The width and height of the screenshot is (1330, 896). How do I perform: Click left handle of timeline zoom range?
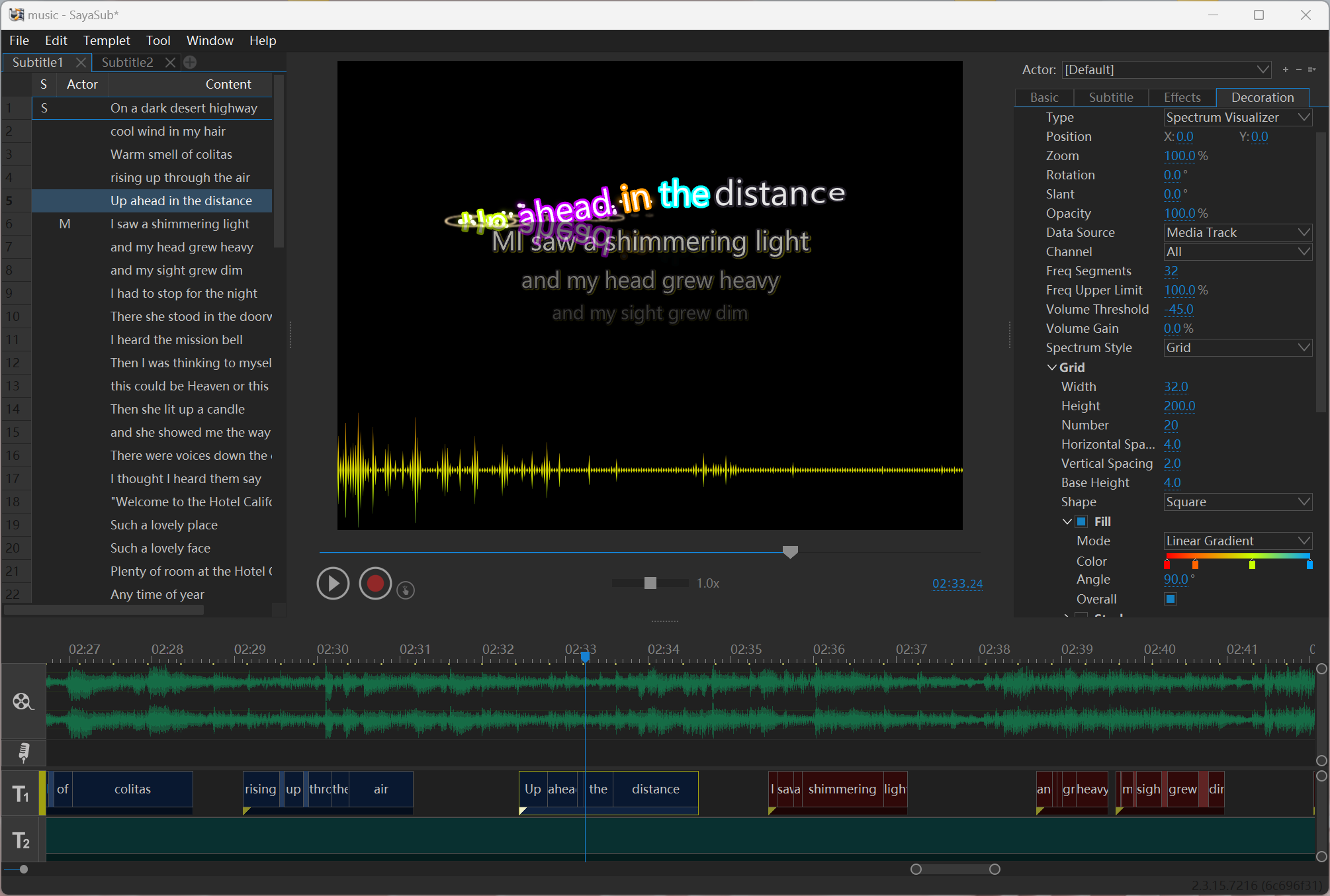[916, 869]
